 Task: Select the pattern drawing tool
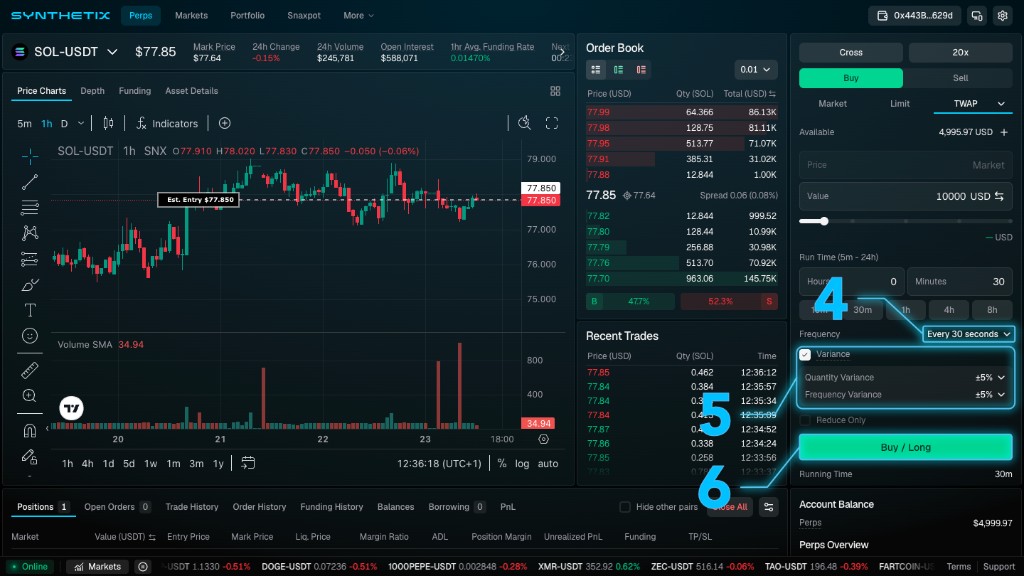click(x=29, y=233)
